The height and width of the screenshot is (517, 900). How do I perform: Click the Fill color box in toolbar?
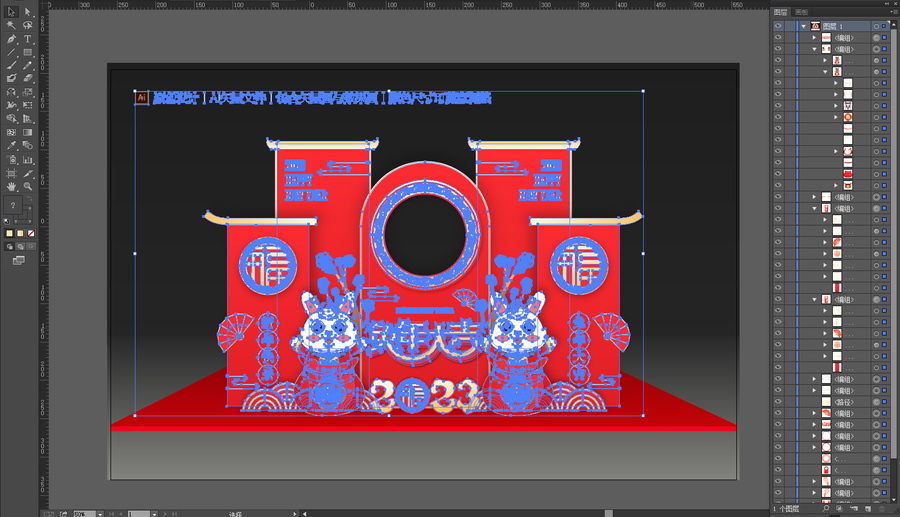click(x=13, y=205)
